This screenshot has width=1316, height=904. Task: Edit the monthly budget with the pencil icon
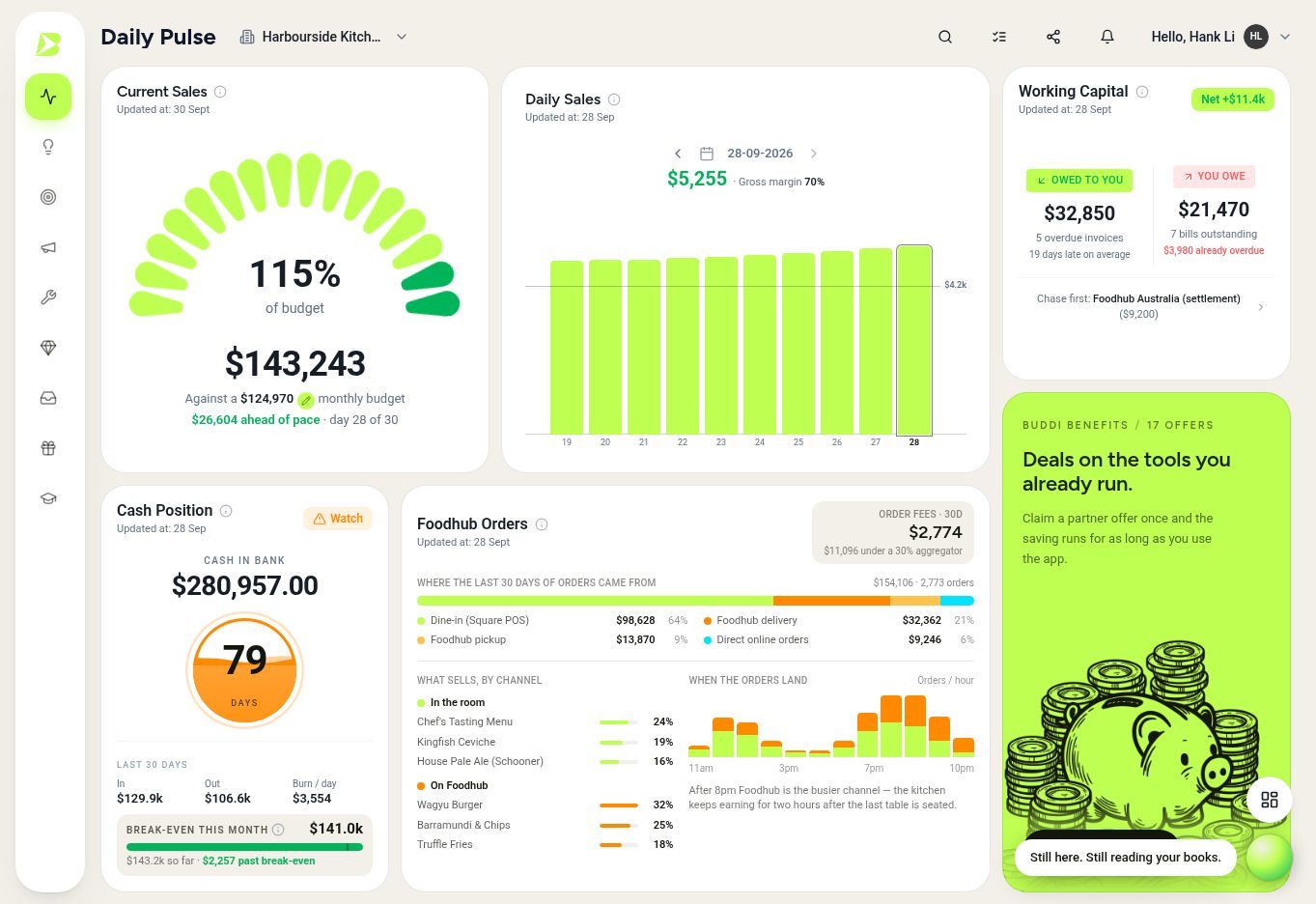[x=306, y=400]
